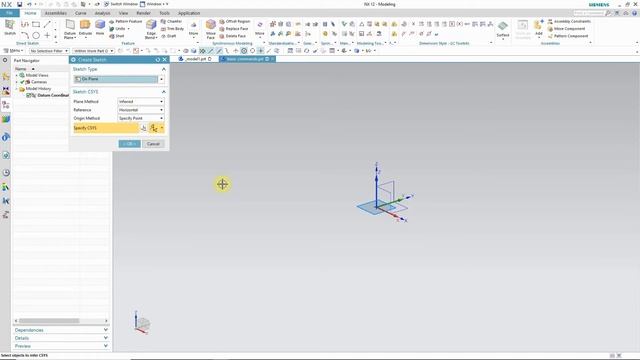Run the Delete Face command
640x360 pixels.
tap(233, 36)
